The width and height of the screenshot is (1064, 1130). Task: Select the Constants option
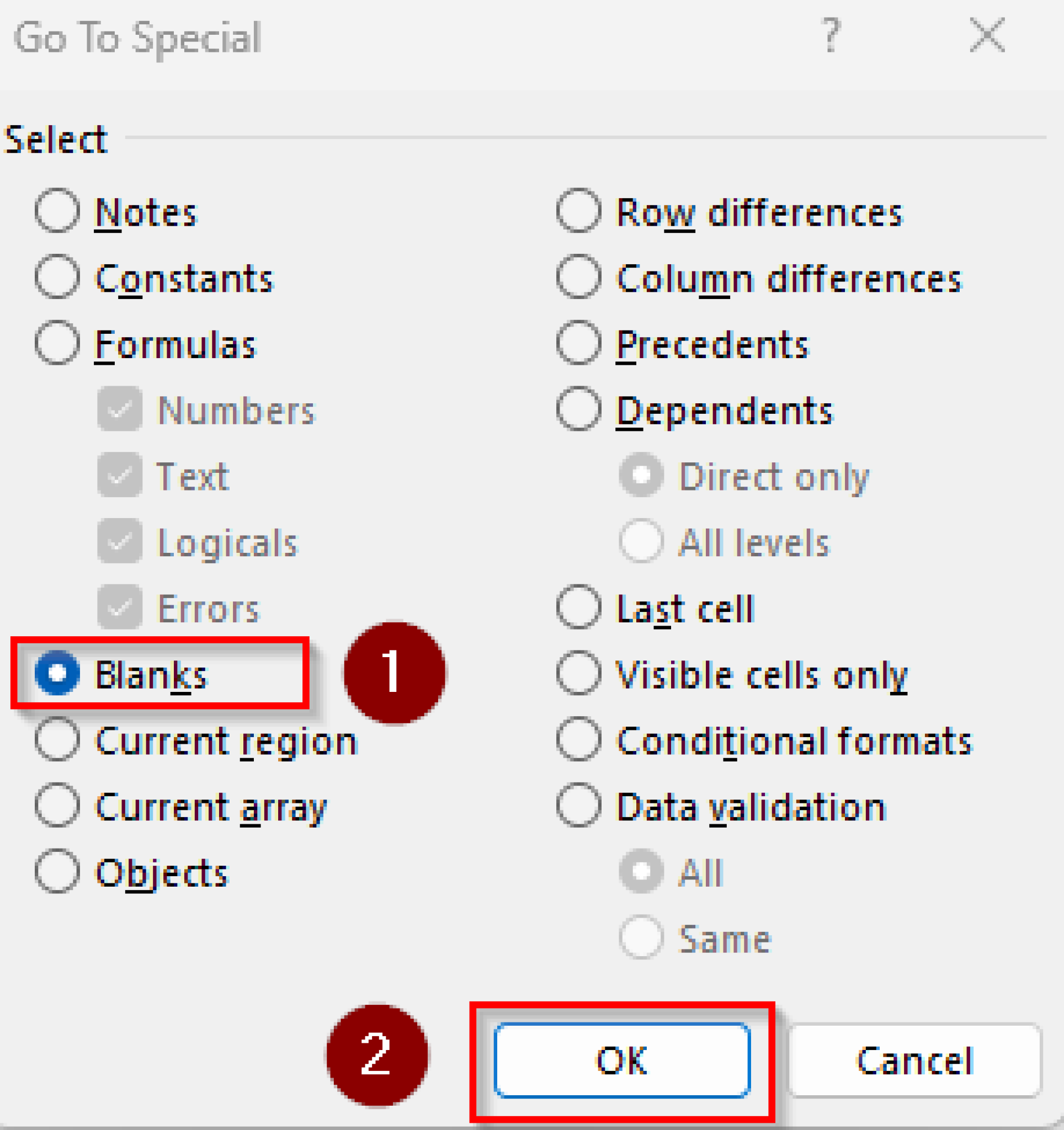56,277
